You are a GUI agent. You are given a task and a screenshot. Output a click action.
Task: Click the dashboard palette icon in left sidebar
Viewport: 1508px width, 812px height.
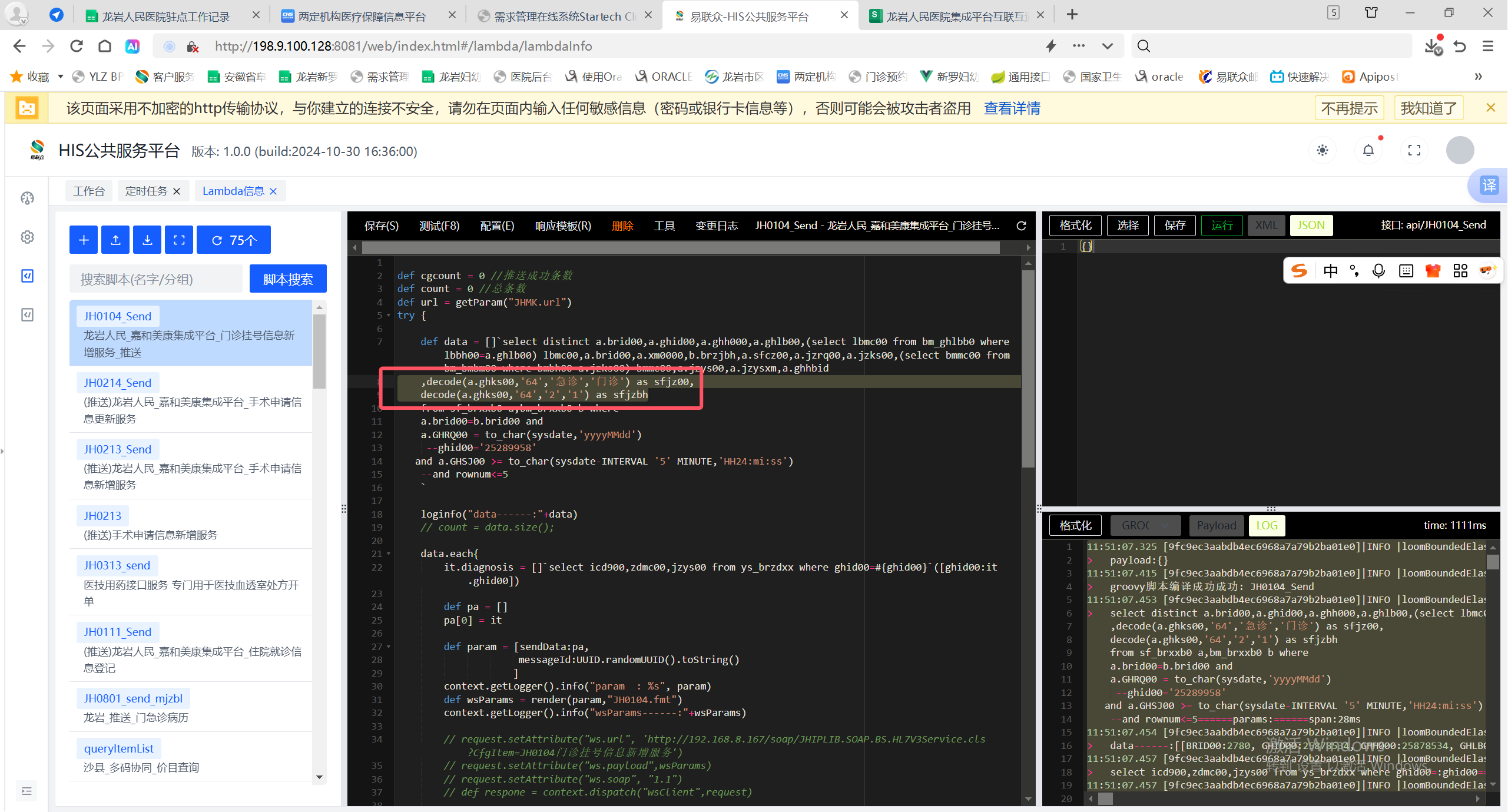click(27, 198)
